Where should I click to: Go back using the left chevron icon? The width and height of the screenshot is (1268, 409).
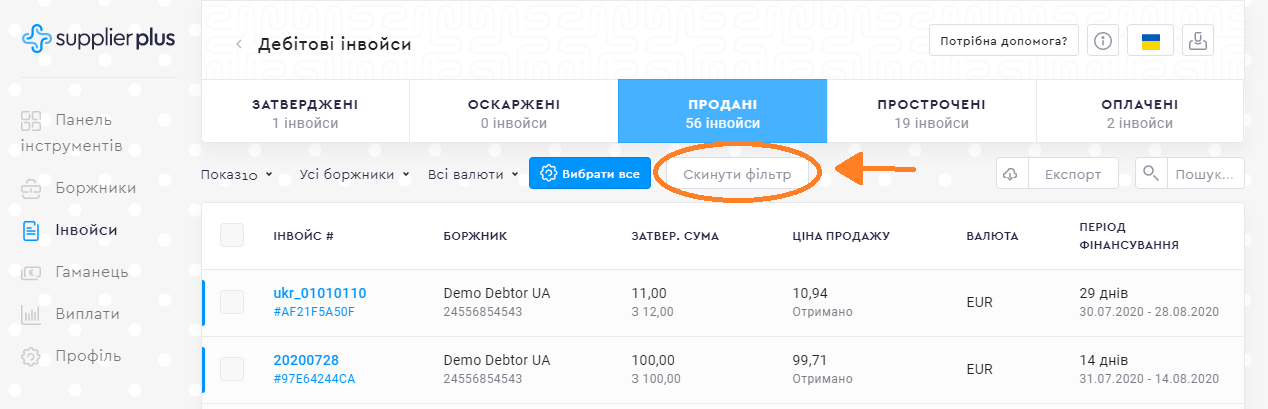pyautogui.click(x=239, y=44)
